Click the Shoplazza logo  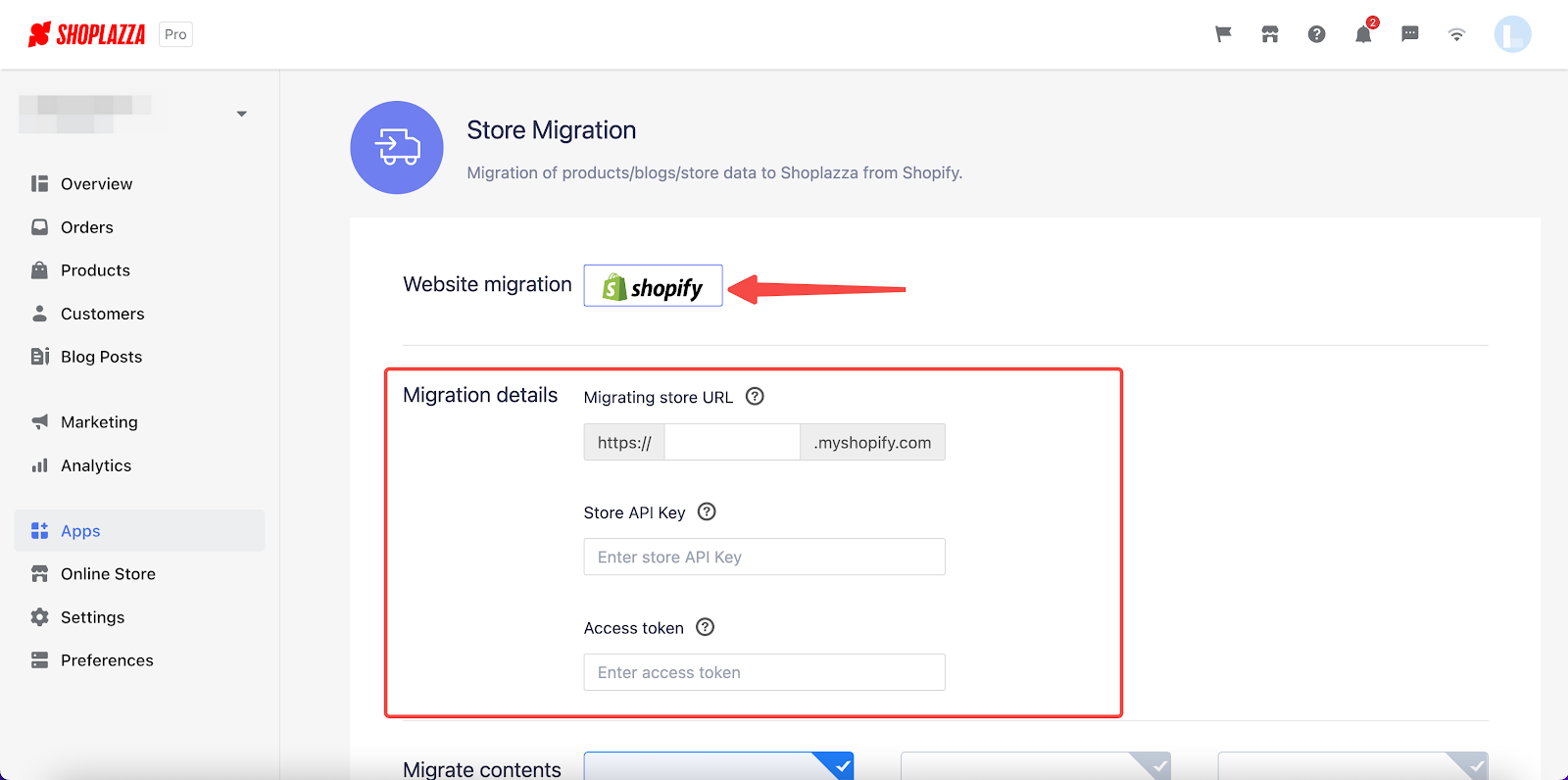(86, 34)
